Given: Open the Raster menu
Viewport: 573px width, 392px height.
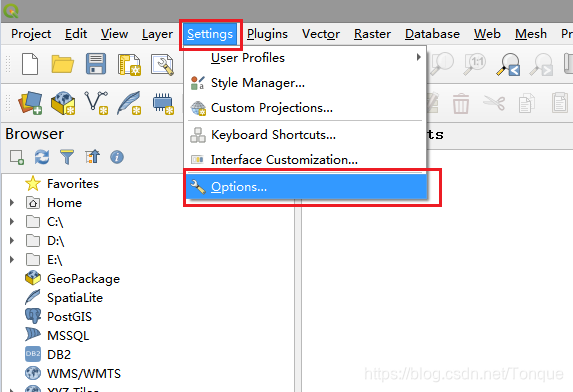Looking at the screenshot, I should (372, 34).
